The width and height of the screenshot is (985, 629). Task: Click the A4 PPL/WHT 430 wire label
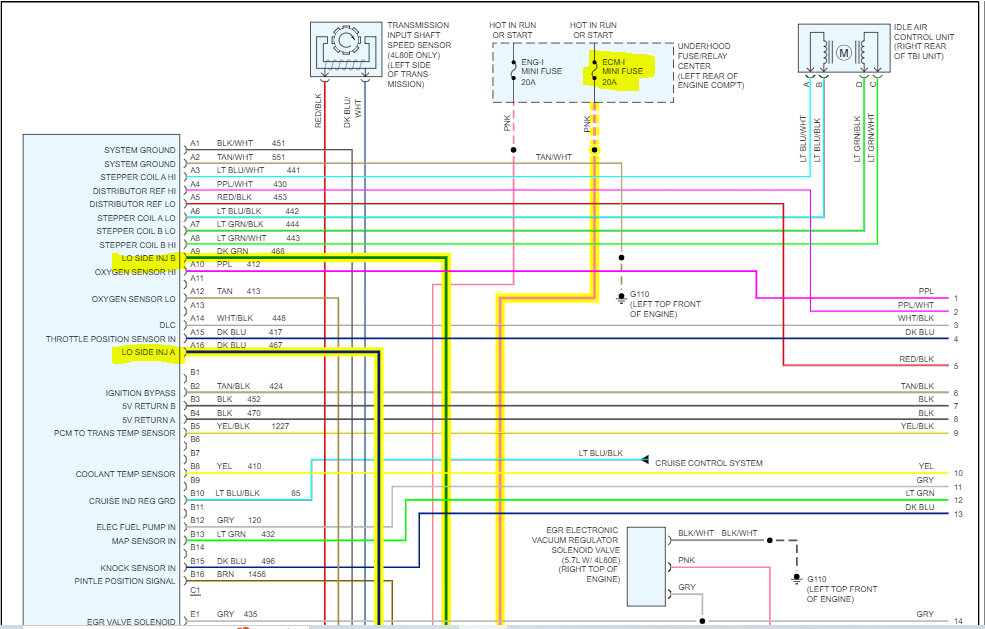[238, 184]
